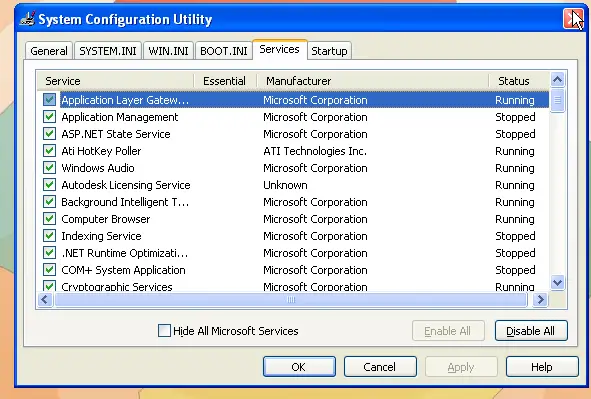Select the Autodesk Licensing Service name

[126, 185]
